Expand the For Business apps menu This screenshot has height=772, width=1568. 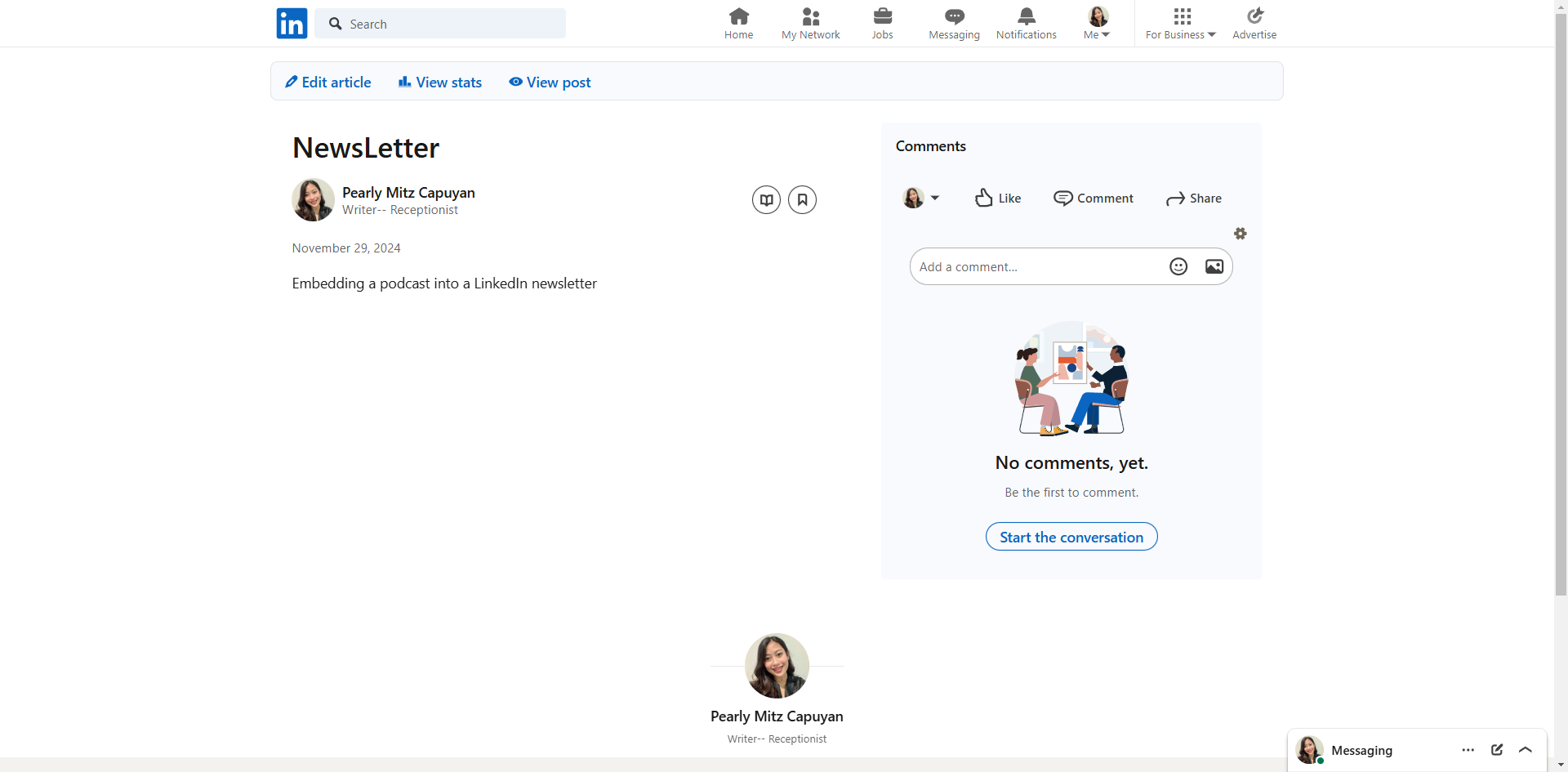pos(1181,24)
